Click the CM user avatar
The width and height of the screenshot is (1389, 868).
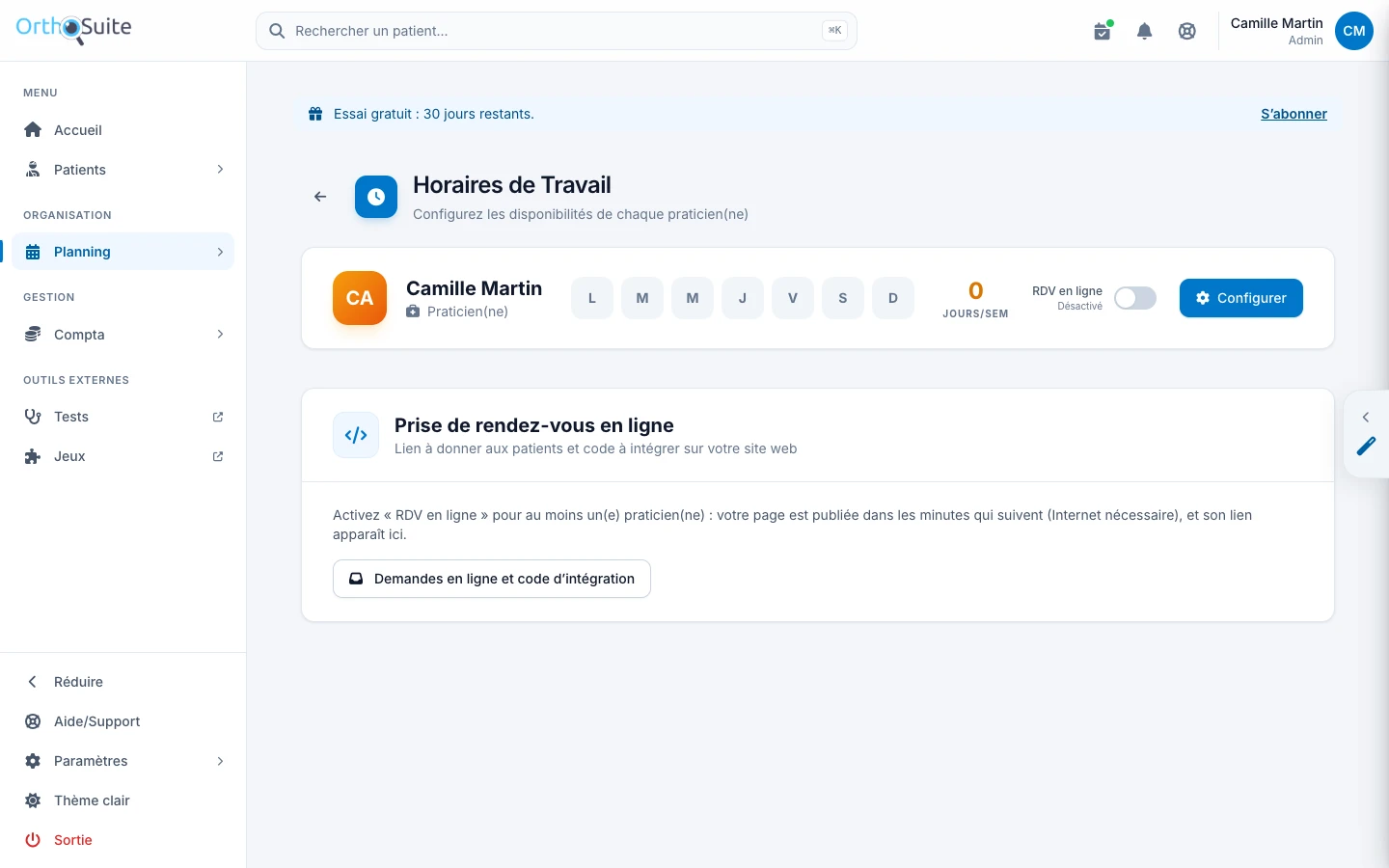tap(1354, 31)
